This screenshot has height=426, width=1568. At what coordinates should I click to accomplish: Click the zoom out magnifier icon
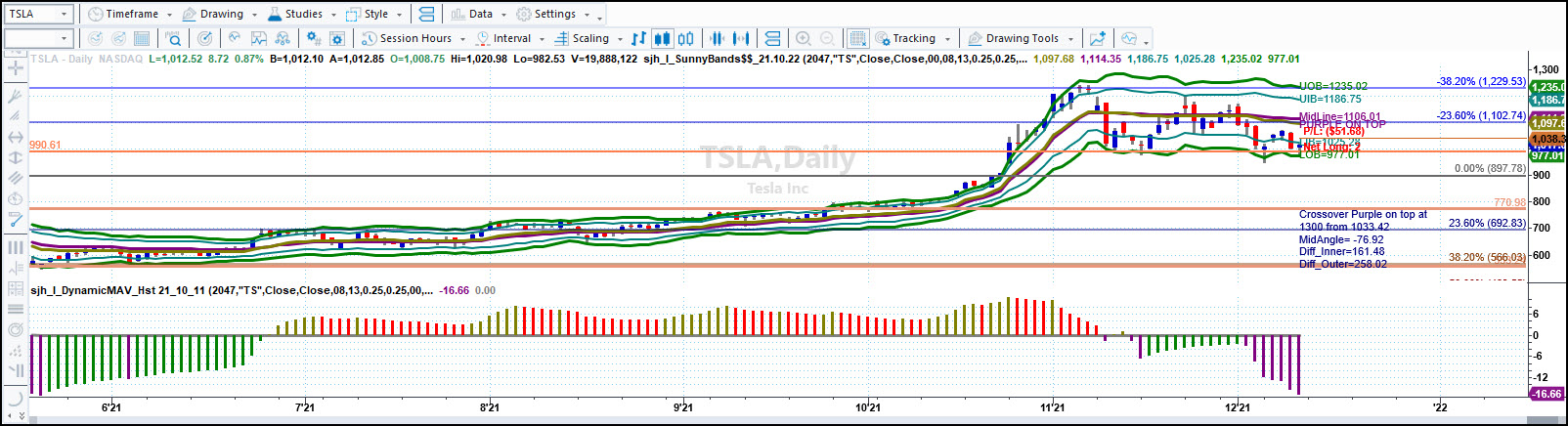[x=827, y=38]
